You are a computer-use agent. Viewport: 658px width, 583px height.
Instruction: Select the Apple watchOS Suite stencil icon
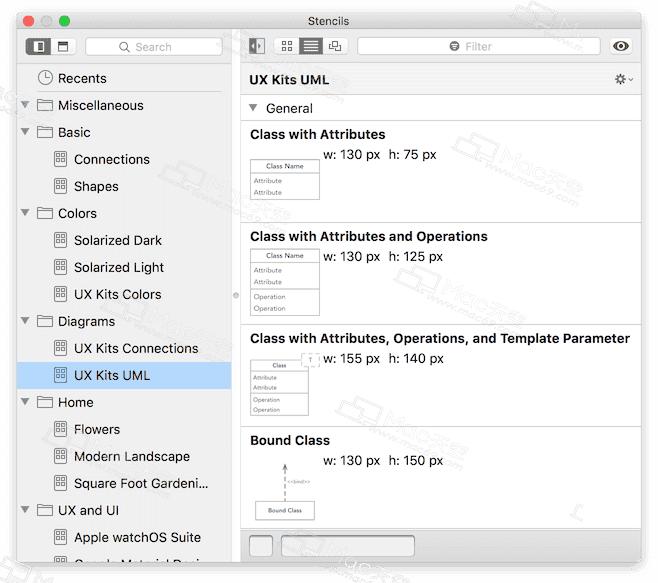60,537
